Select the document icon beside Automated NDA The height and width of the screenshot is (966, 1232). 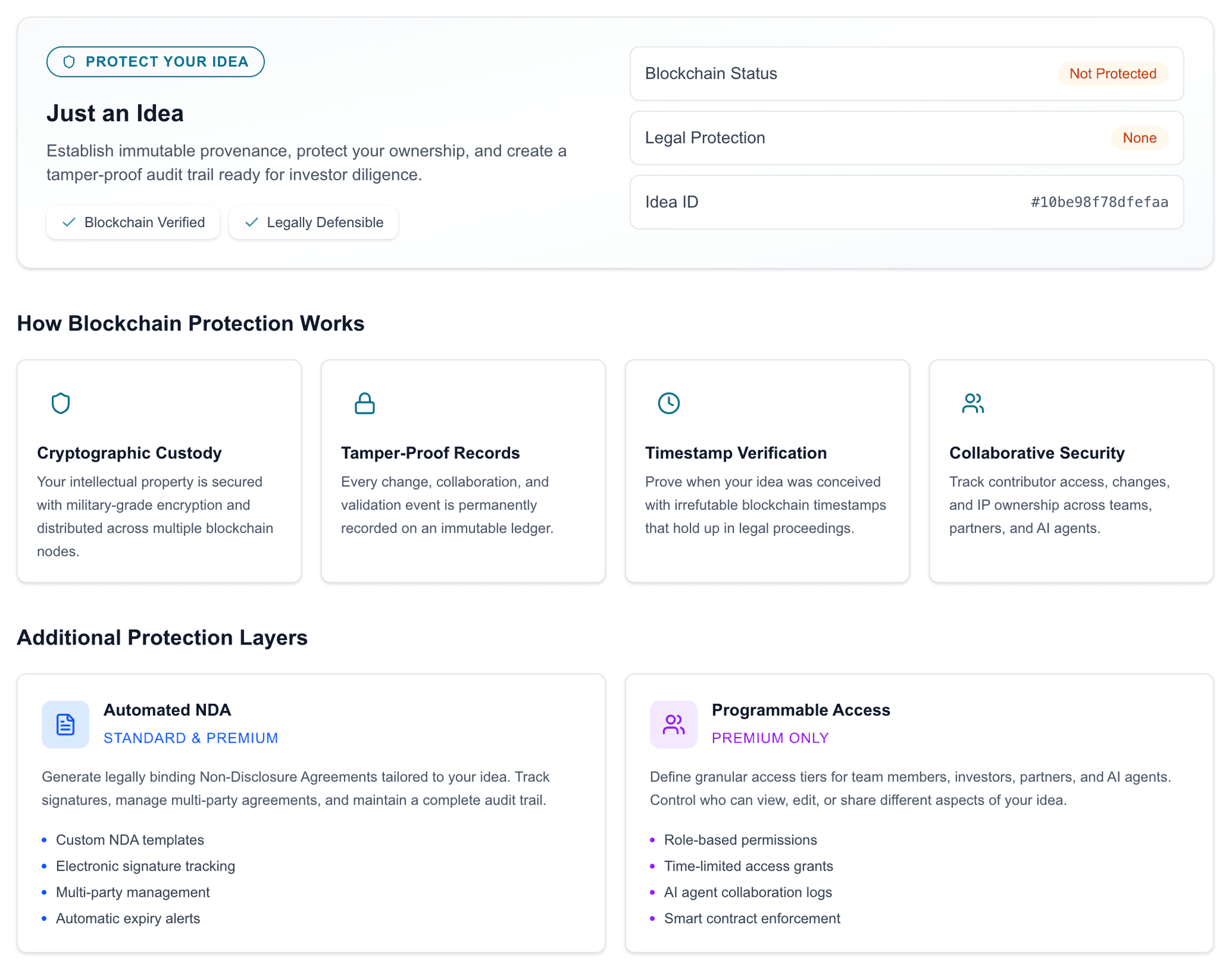pos(65,724)
